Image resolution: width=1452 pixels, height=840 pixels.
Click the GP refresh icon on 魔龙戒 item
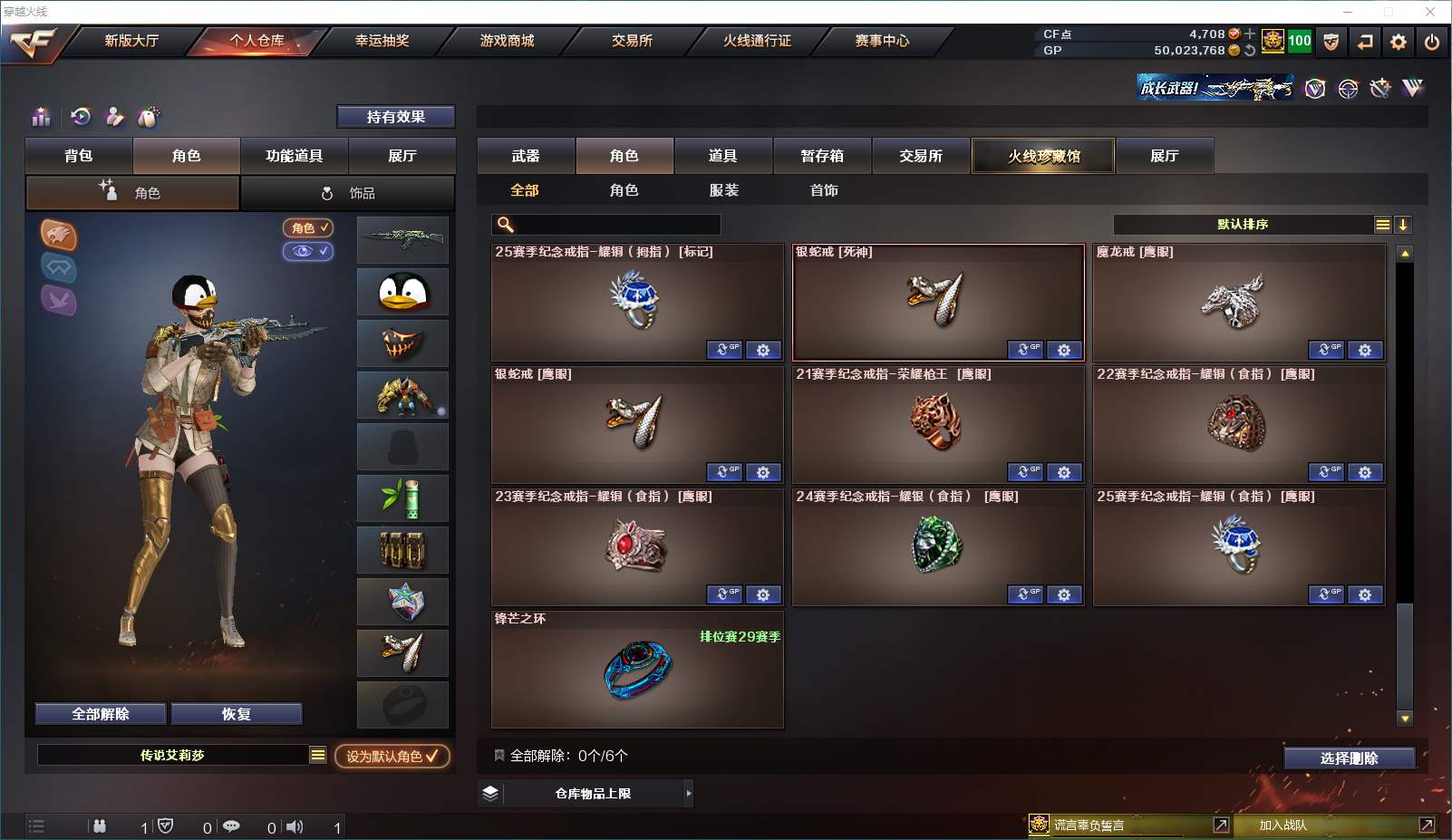click(x=1326, y=350)
